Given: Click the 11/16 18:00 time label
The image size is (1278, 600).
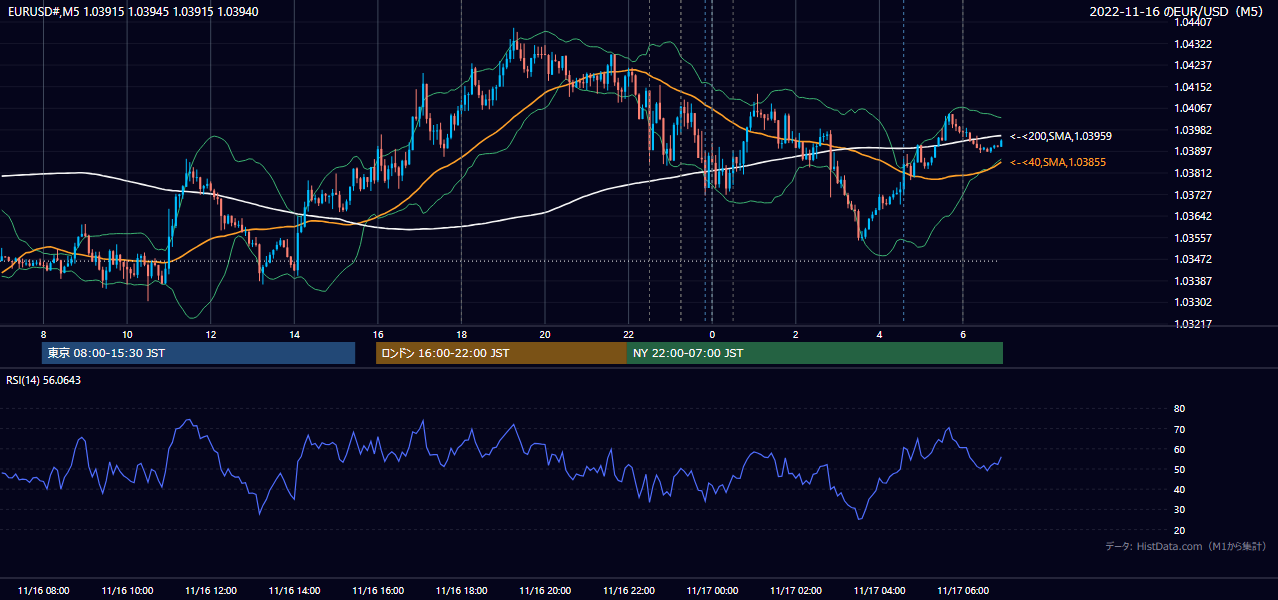Looking at the screenshot, I should (461, 591).
